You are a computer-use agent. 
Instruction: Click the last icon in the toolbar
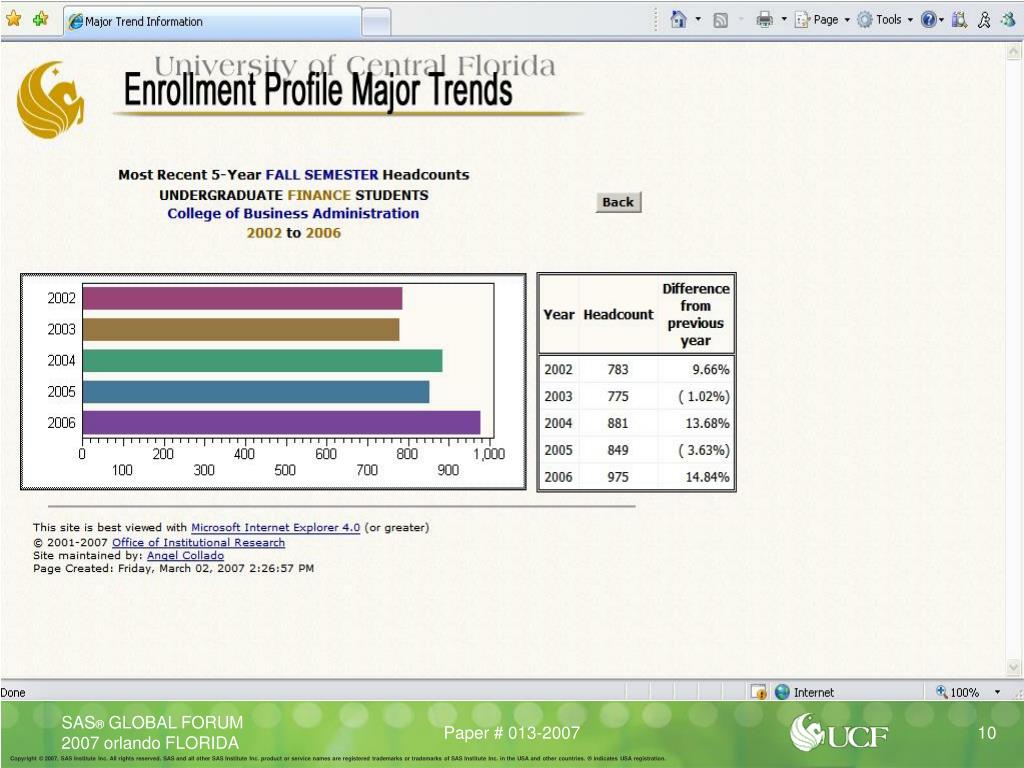[x=1008, y=20]
